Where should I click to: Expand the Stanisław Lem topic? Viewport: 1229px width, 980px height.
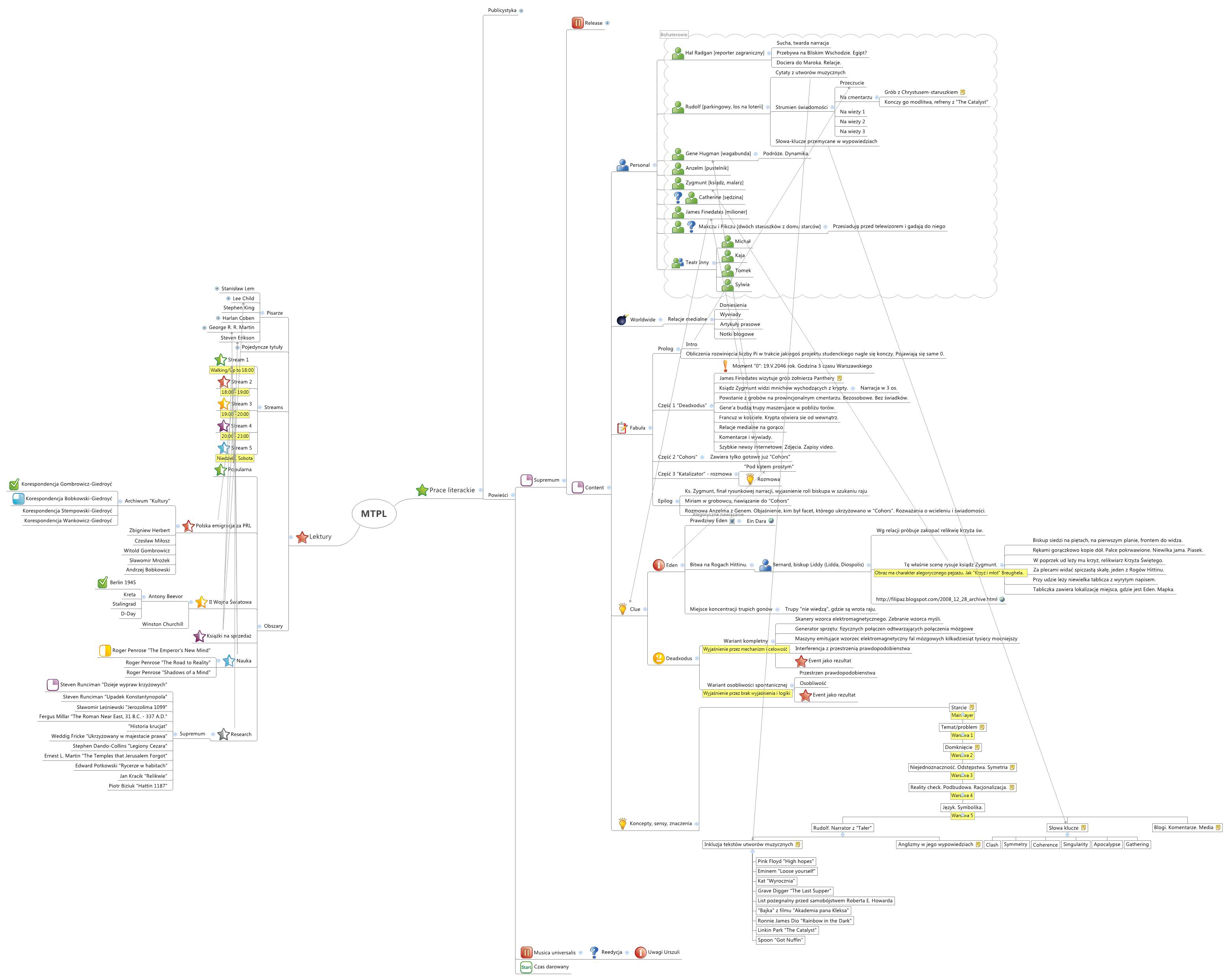[x=216, y=288]
